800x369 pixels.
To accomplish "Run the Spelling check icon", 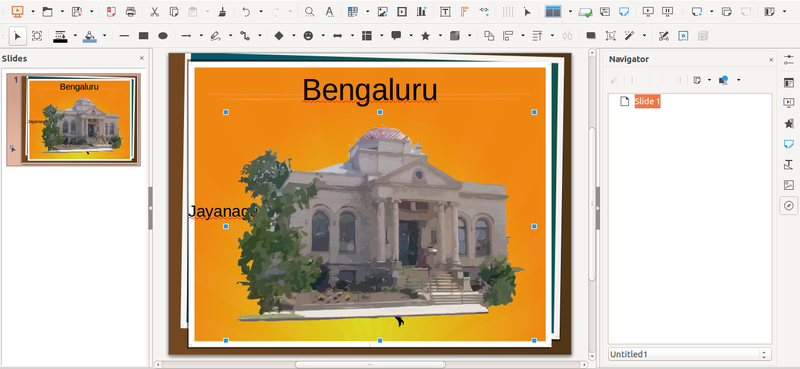I will [330, 11].
